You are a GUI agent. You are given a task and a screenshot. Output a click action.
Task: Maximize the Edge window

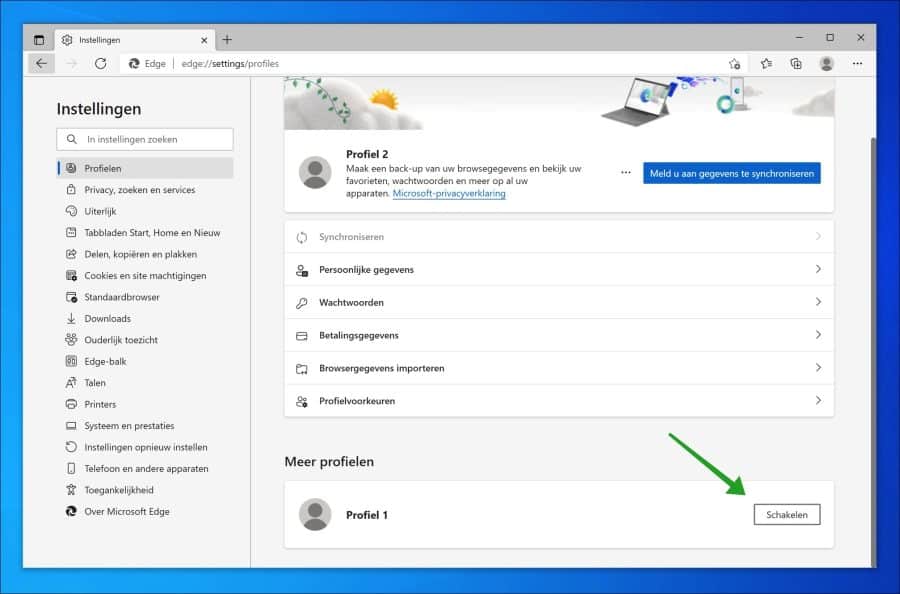click(x=830, y=37)
